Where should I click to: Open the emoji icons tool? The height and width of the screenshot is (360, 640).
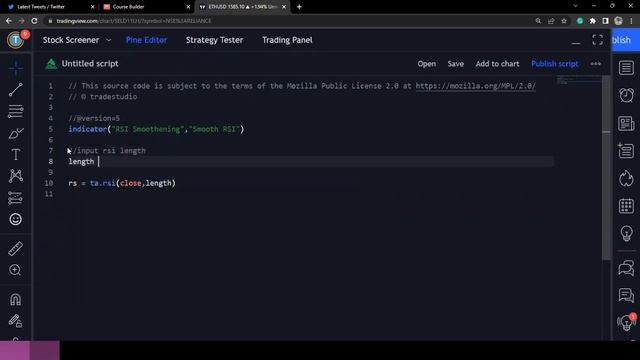click(16, 220)
